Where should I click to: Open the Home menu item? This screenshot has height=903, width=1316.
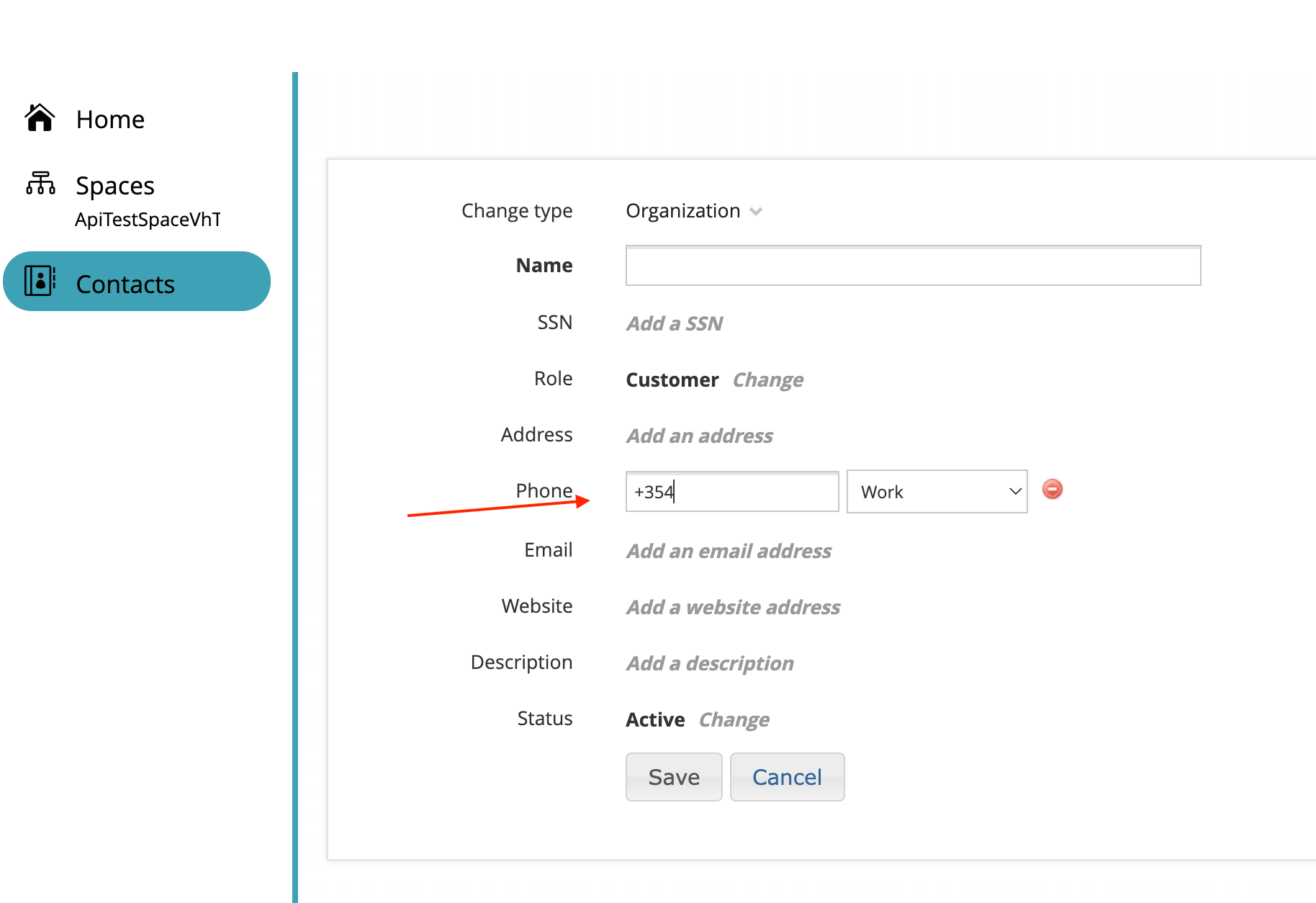point(110,120)
